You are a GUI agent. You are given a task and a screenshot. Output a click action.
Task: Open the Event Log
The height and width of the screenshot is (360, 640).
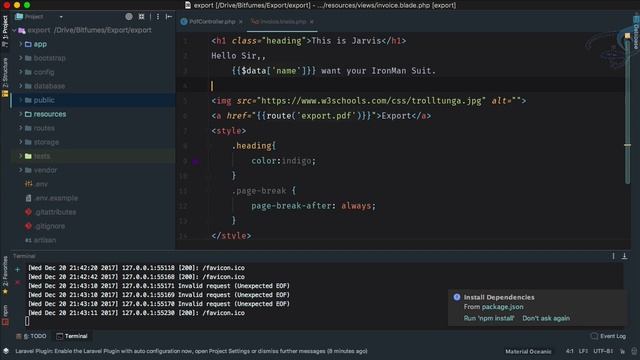point(608,336)
